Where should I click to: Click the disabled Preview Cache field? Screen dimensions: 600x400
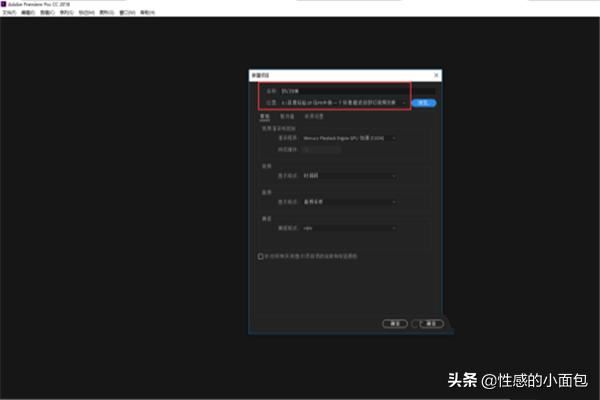click(321, 150)
